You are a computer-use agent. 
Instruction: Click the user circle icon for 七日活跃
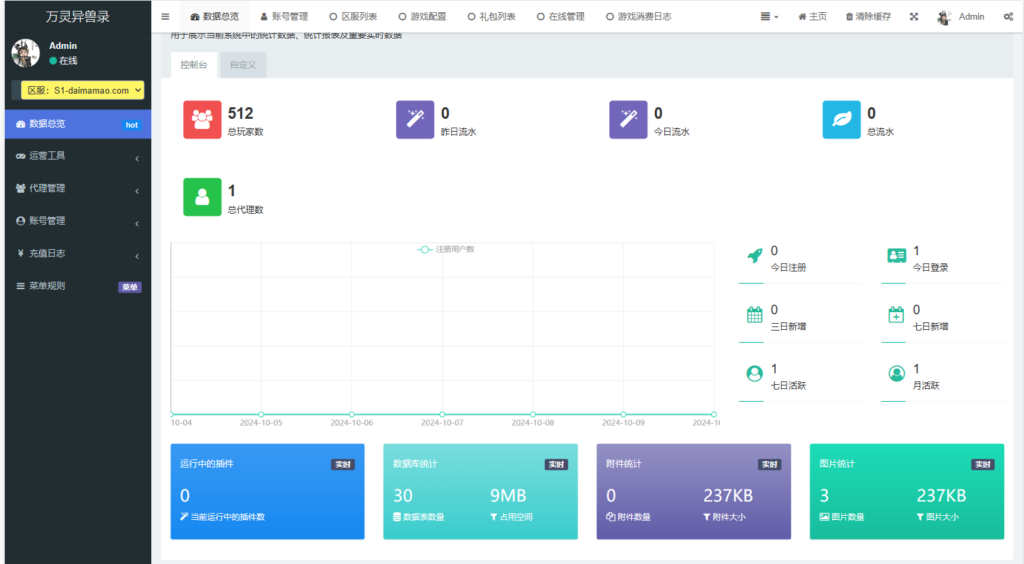pos(754,373)
